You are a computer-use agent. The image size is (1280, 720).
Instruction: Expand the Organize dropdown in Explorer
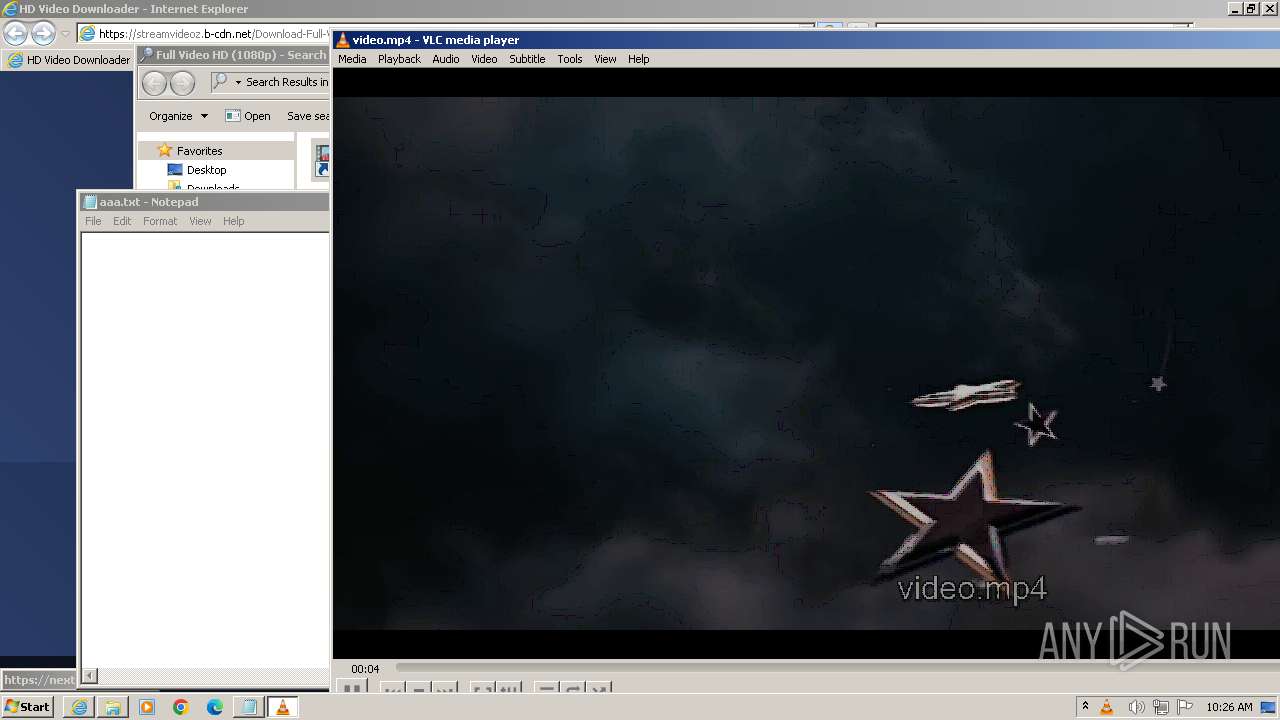click(x=178, y=116)
